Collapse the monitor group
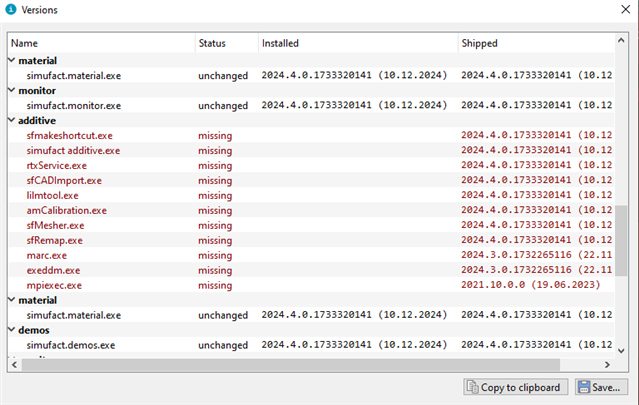Image resolution: width=639 pixels, height=405 pixels. coord(11,90)
